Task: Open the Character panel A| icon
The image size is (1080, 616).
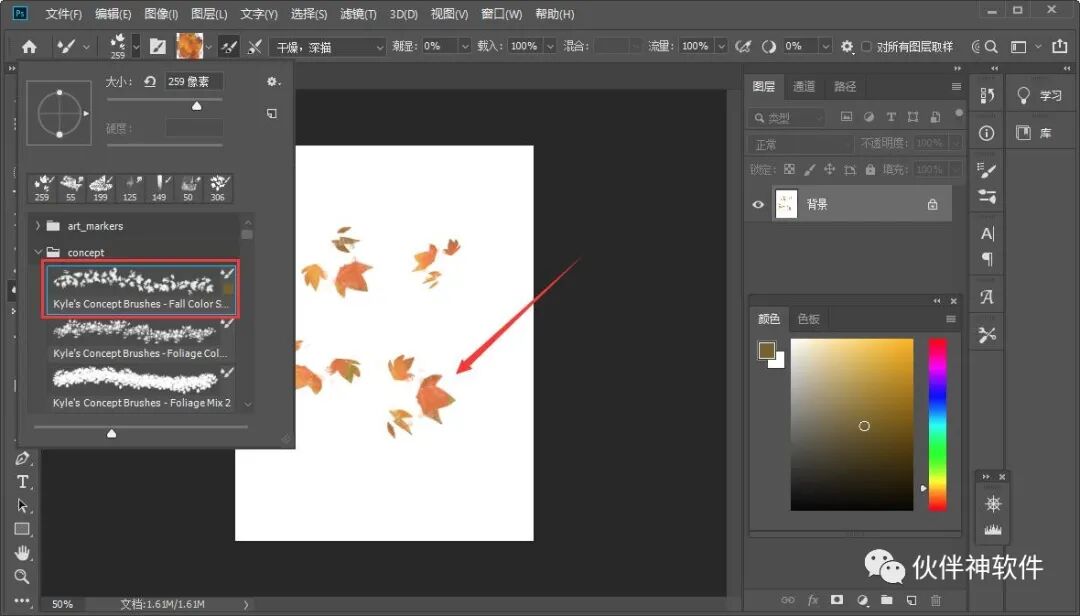Action: click(x=986, y=234)
